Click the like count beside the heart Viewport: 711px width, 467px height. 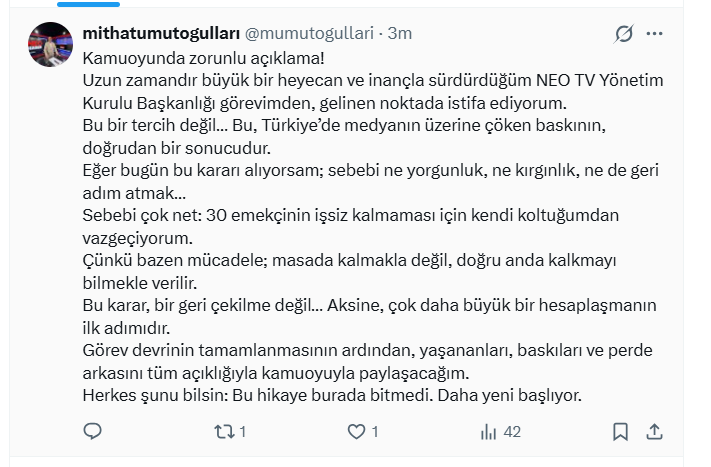click(374, 432)
